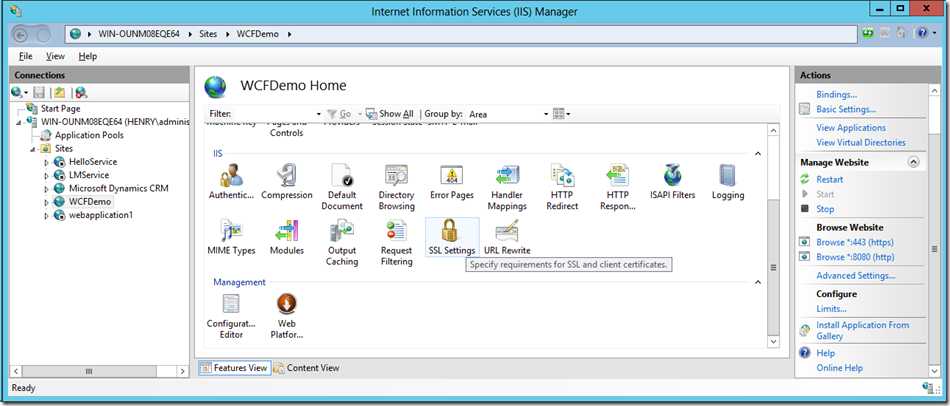Click View Virtual Directories link
This screenshot has width=950, height=406.
861,142
